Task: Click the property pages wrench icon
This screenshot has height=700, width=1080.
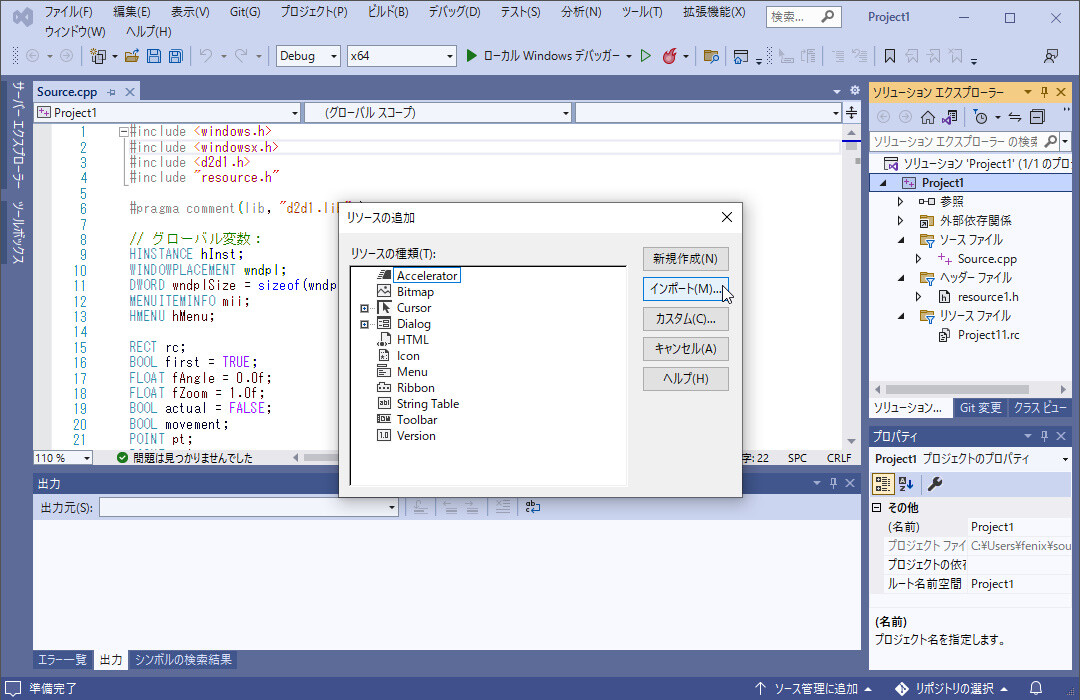Action: [x=934, y=484]
